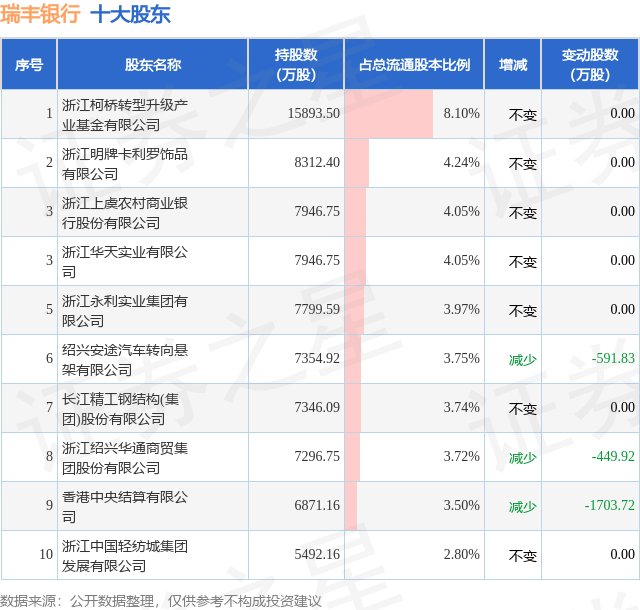The height and width of the screenshot is (610, 640).
Task: Click the holding value 7354.92
Action: click(x=317, y=358)
